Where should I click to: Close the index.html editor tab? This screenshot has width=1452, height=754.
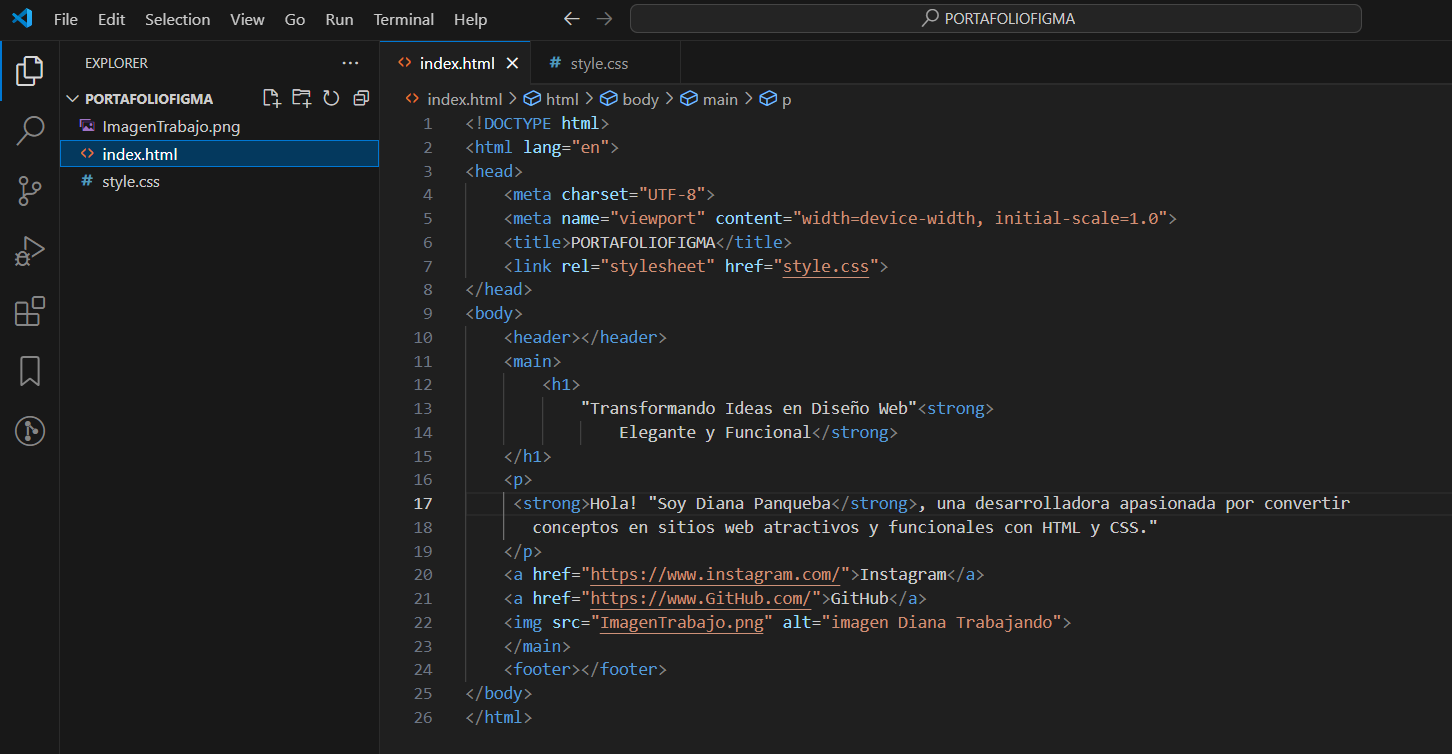click(512, 63)
